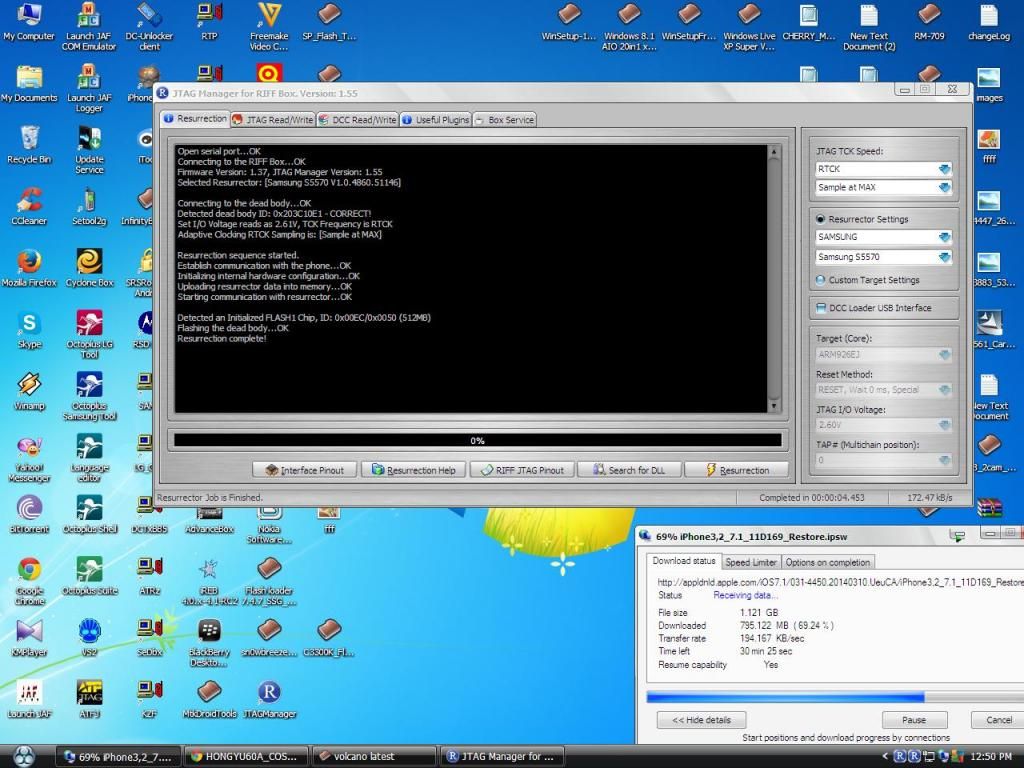
Task: Click the 12:50 PM taskbar clock
Action: (991, 756)
